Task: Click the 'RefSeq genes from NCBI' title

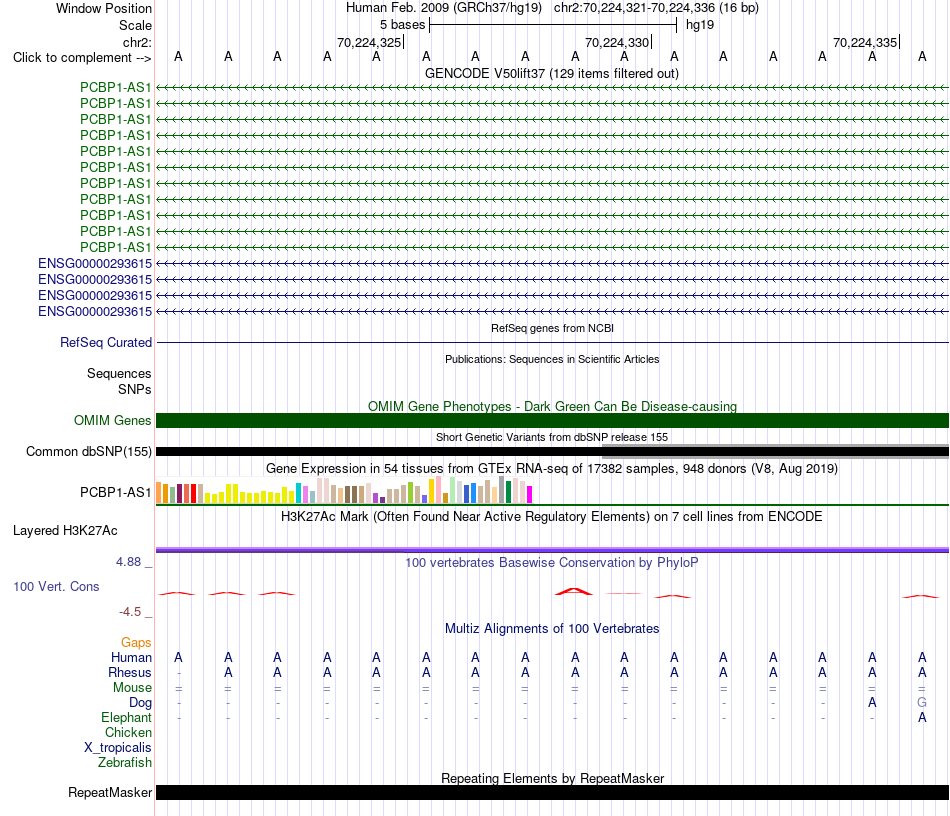Action: click(x=552, y=328)
